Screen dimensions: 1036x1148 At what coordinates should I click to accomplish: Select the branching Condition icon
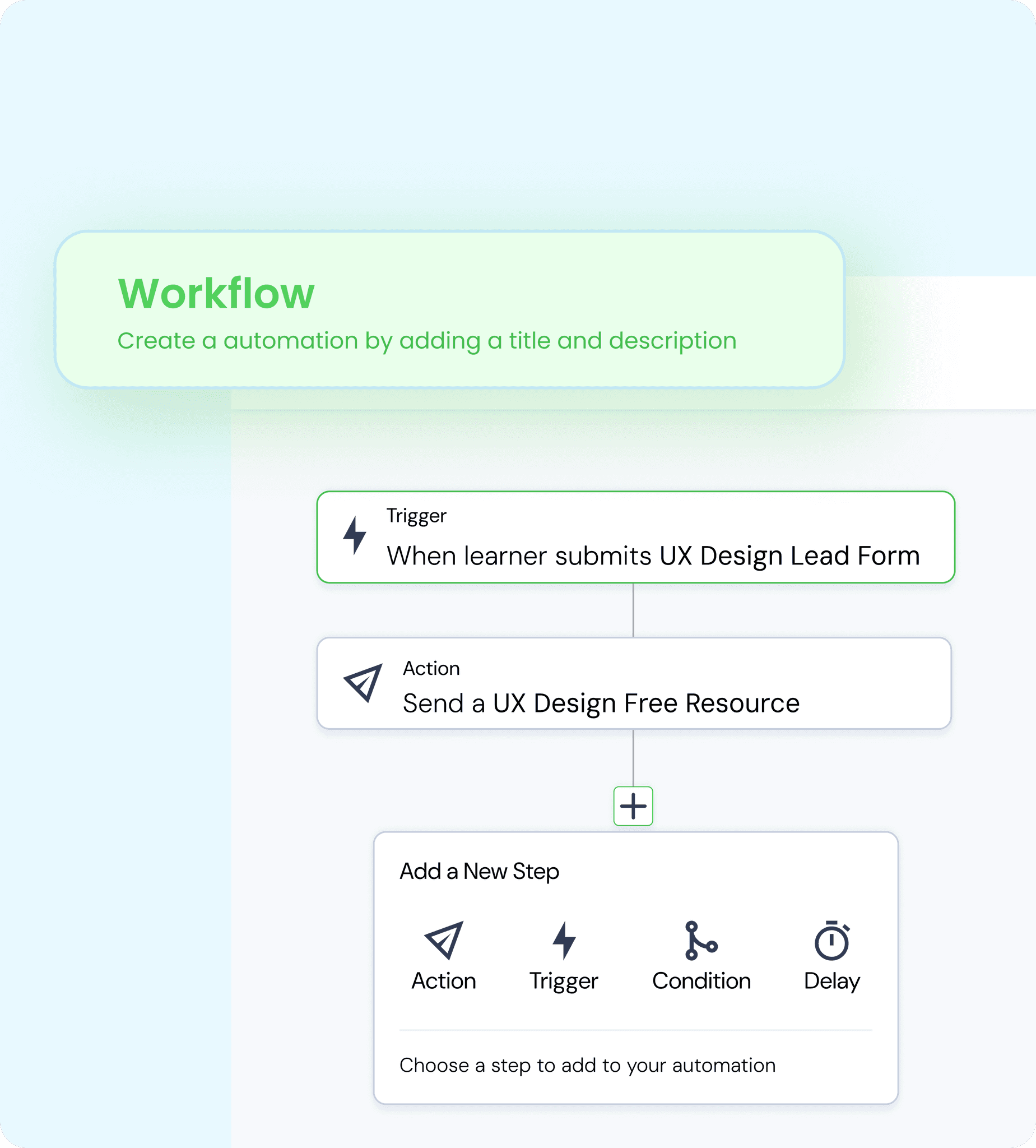[x=701, y=940]
